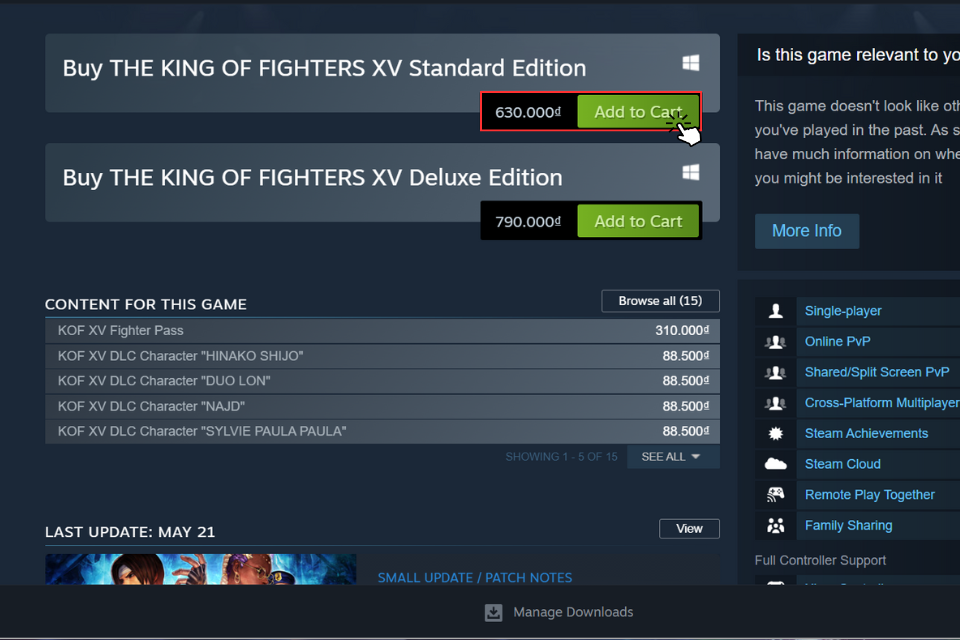Add Deluxe Edition to cart
The image size is (960, 640).
tap(638, 221)
